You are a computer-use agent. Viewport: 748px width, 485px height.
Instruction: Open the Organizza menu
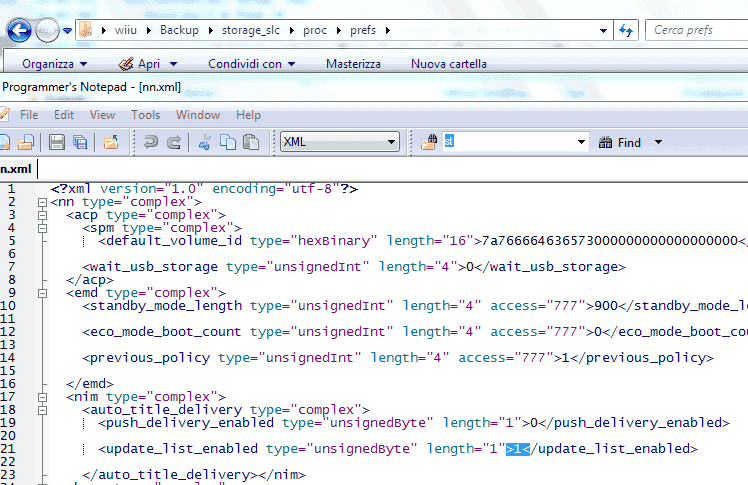[54, 64]
